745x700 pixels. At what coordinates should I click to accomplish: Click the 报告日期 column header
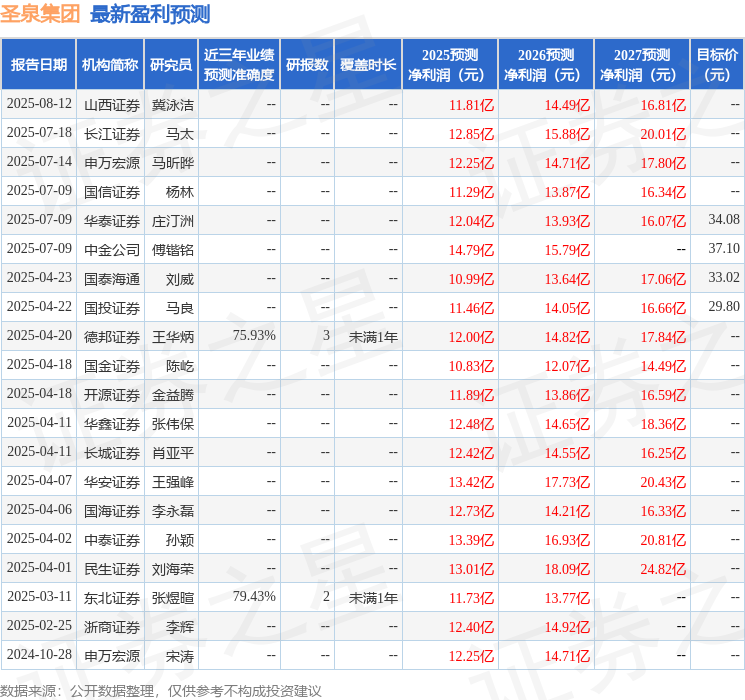click(x=39, y=65)
